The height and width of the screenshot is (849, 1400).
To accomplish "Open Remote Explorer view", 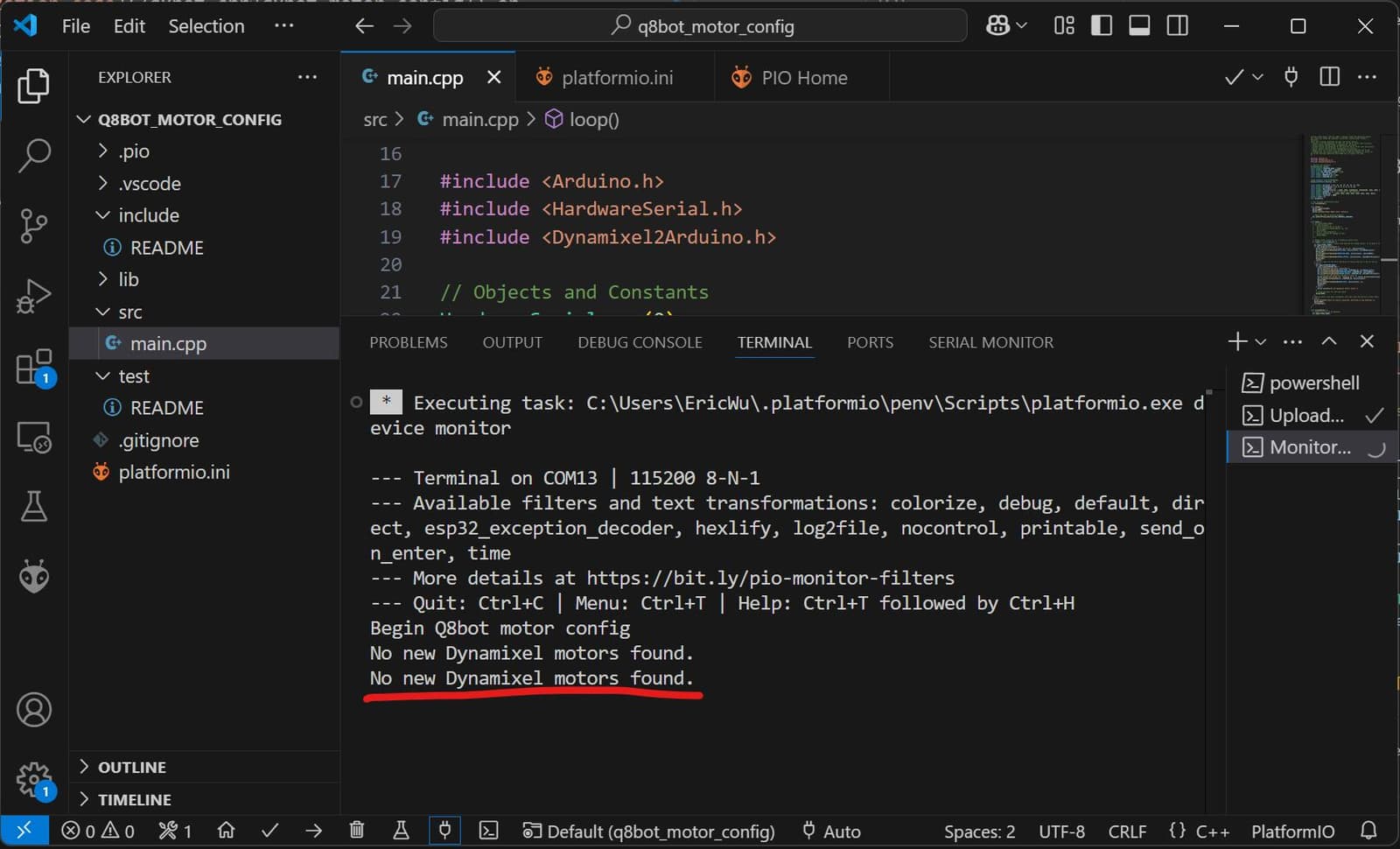I will click(x=33, y=437).
